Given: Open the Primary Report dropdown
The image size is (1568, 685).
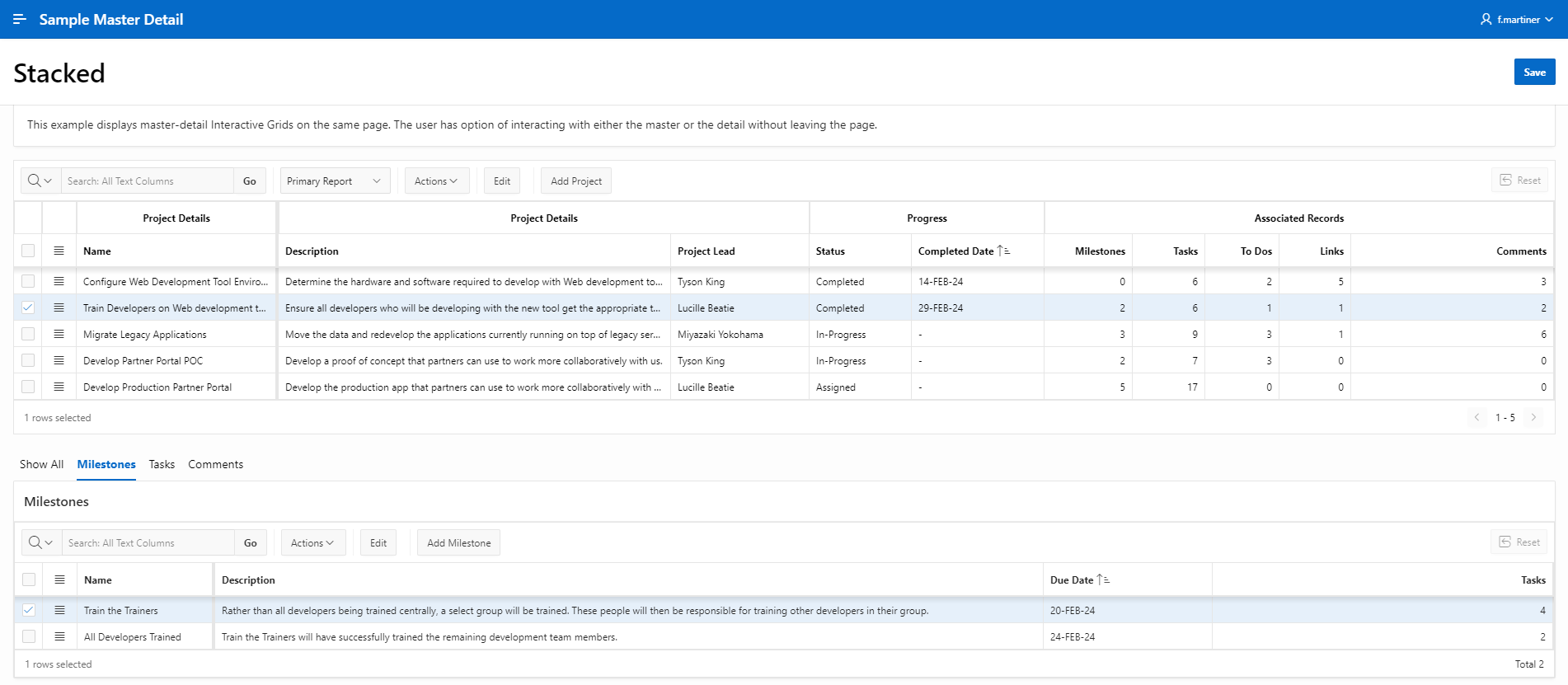Looking at the screenshot, I should [x=334, y=181].
